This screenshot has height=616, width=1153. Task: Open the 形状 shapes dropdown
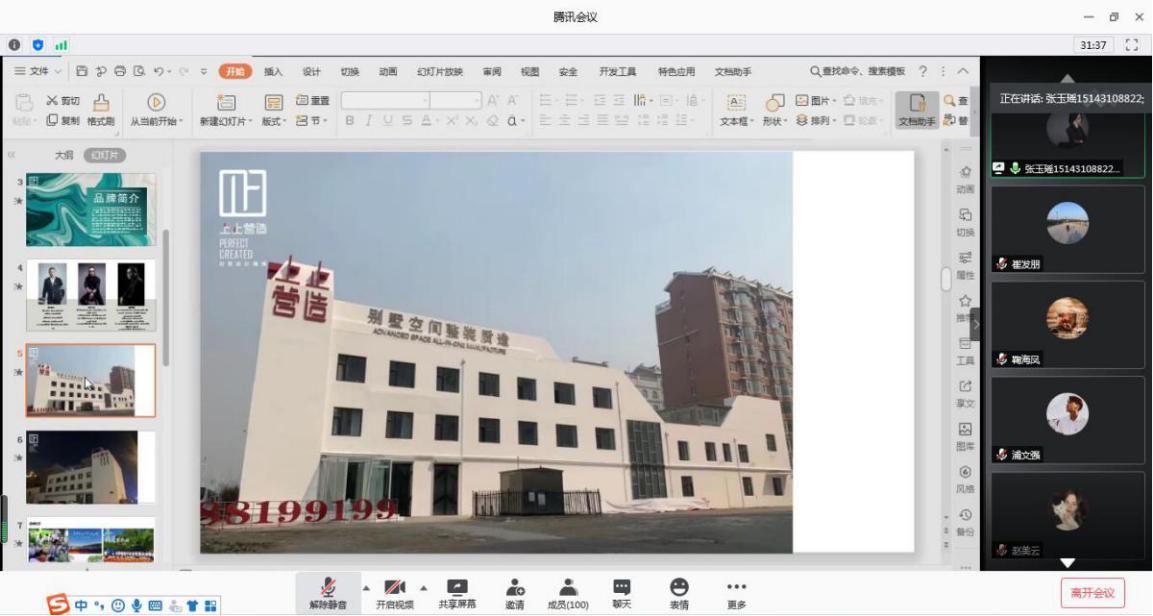774,110
